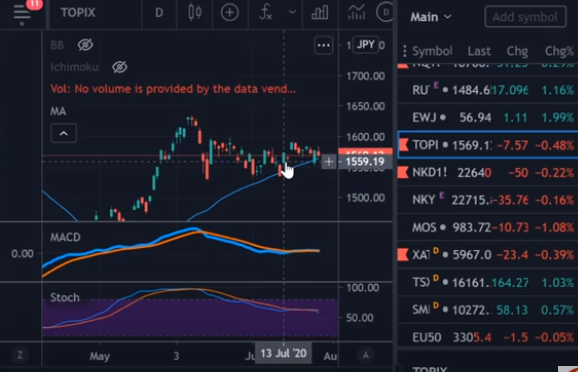This screenshot has height=372, width=578.
Task: Toggle visibility eye of BB indicator
Action: click(x=85, y=45)
